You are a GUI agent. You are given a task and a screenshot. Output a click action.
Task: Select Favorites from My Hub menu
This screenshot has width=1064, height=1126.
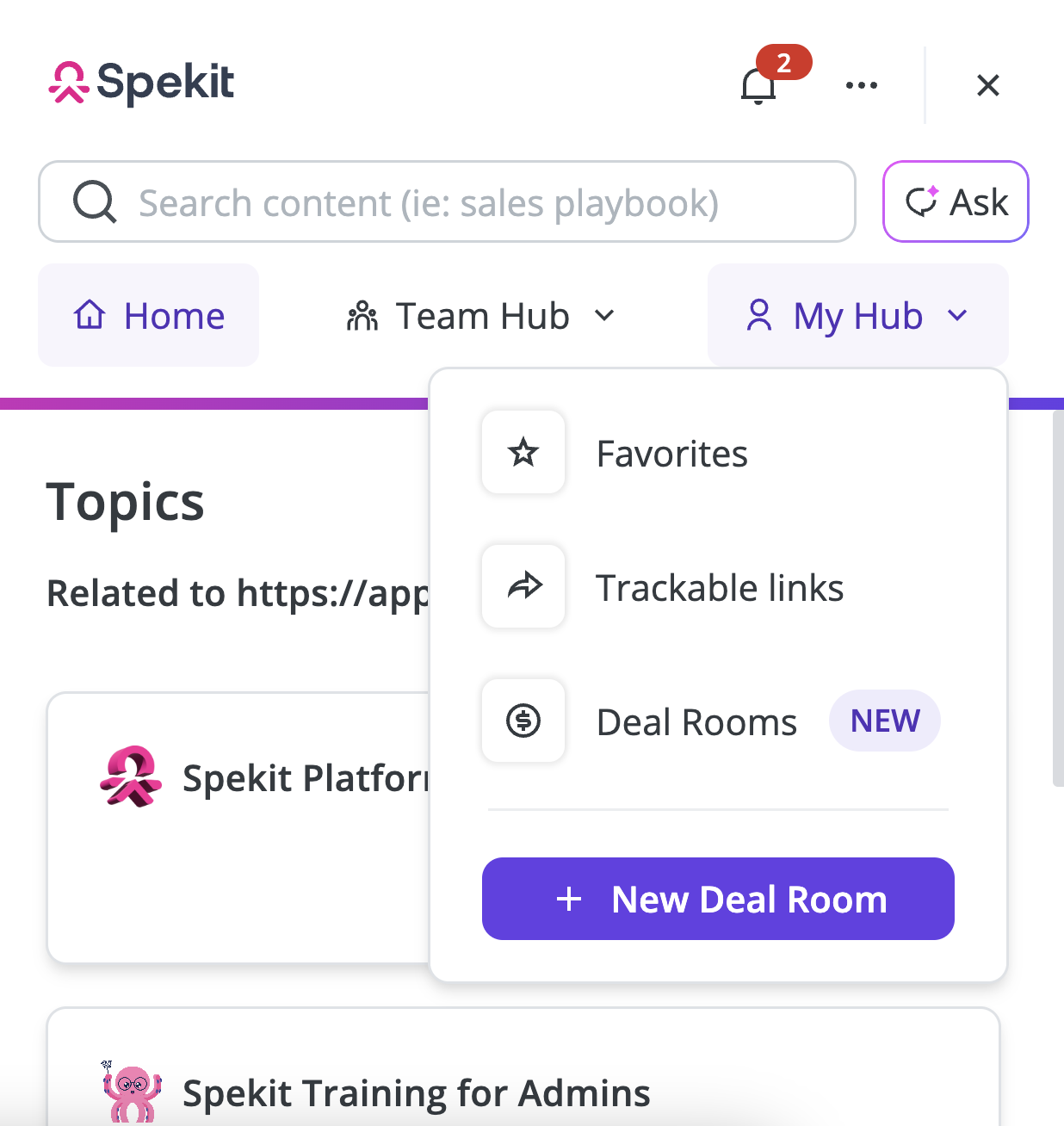[671, 454]
